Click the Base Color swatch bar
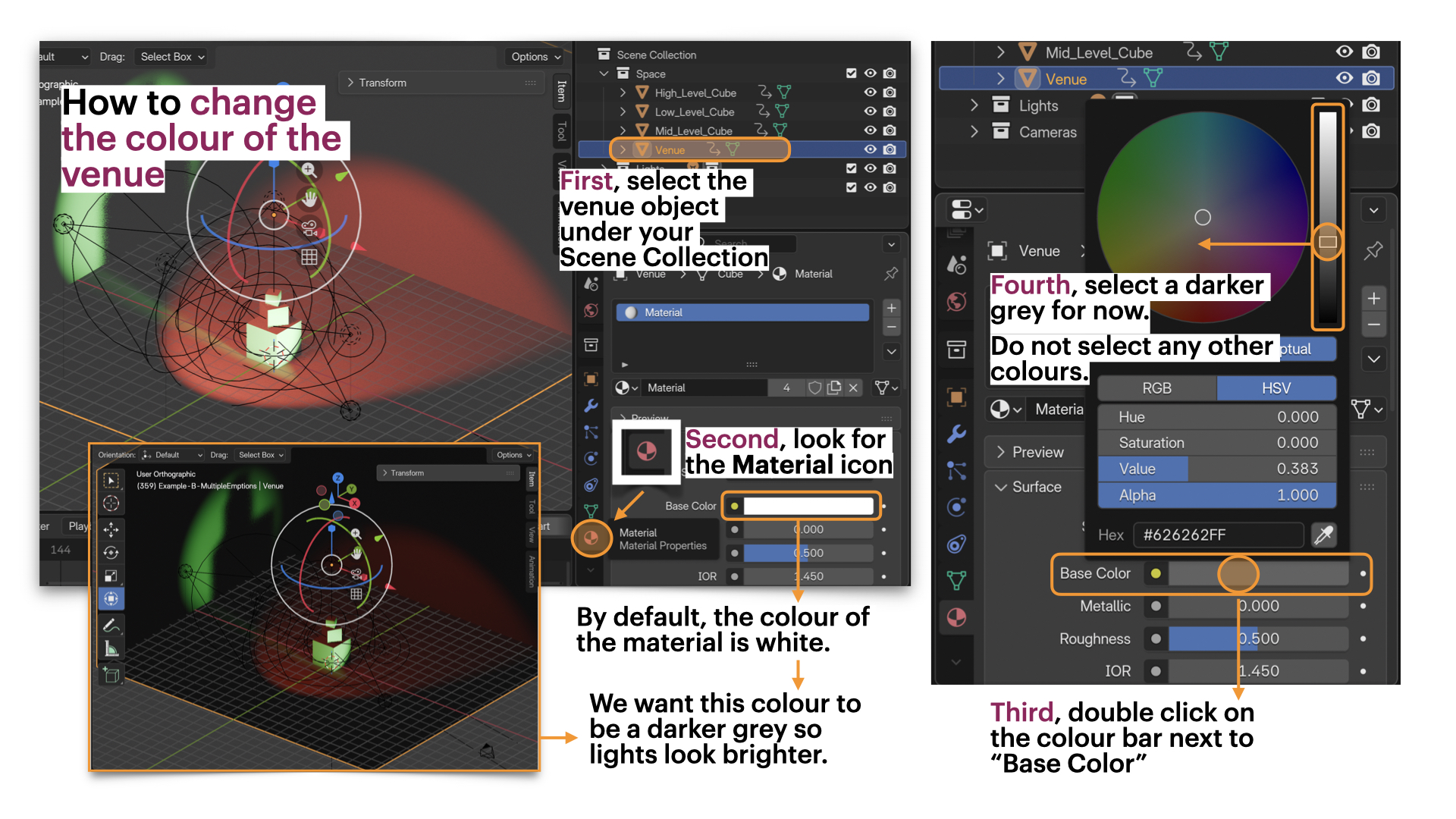The height and width of the screenshot is (819, 1456). [x=1259, y=574]
